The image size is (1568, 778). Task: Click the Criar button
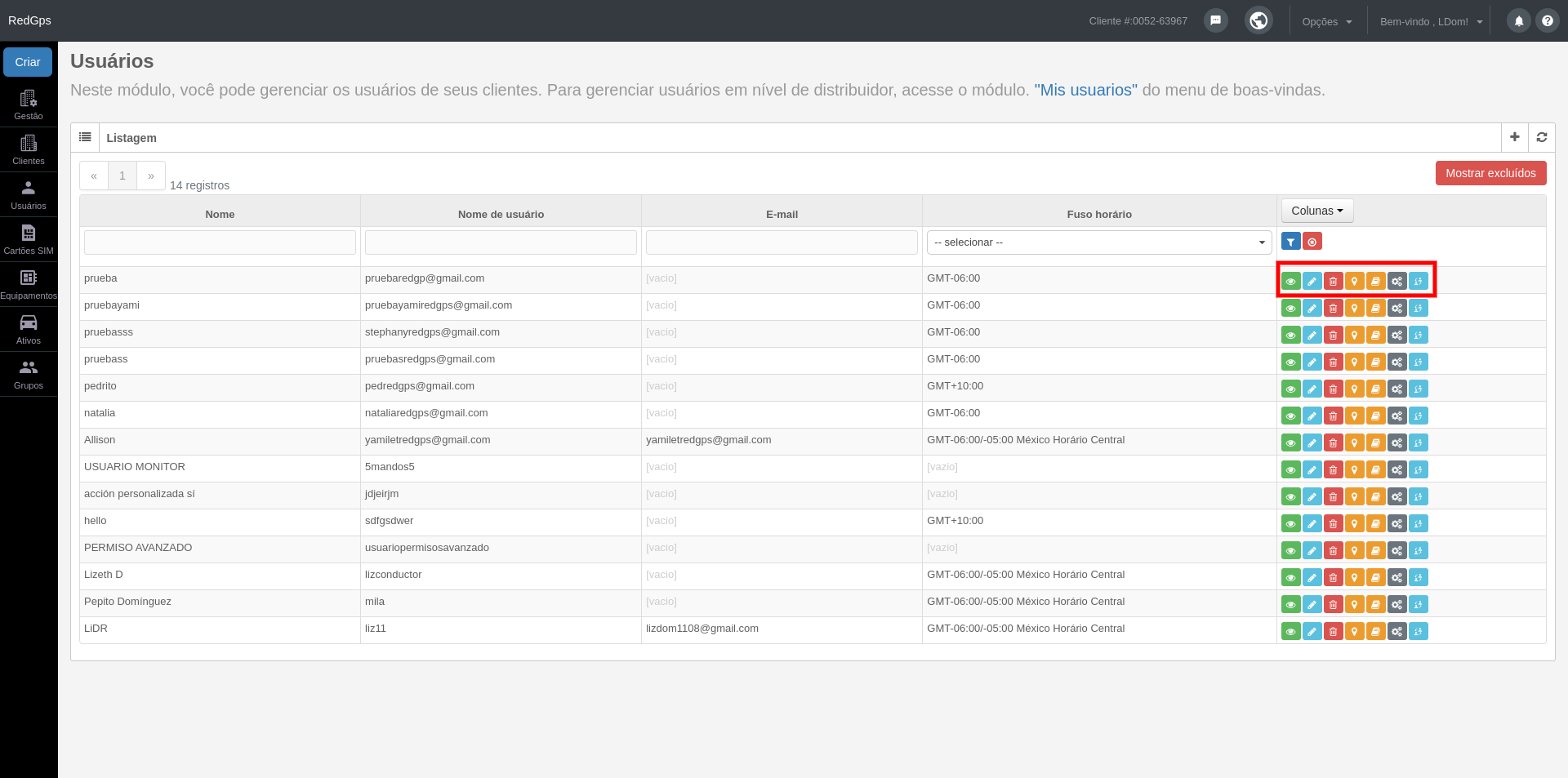coord(28,62)
